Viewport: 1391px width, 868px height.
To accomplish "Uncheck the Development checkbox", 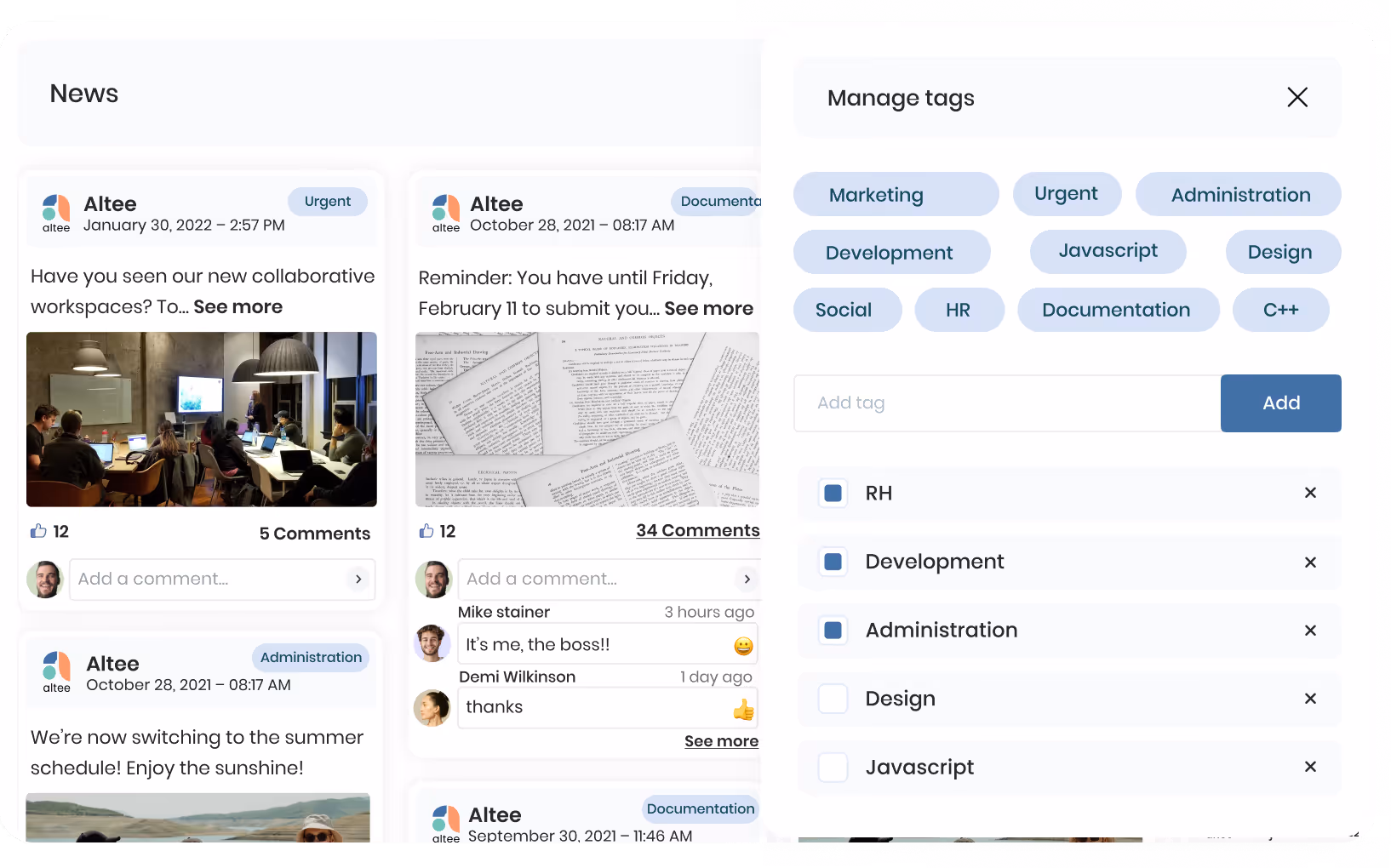I will (833, 562).
